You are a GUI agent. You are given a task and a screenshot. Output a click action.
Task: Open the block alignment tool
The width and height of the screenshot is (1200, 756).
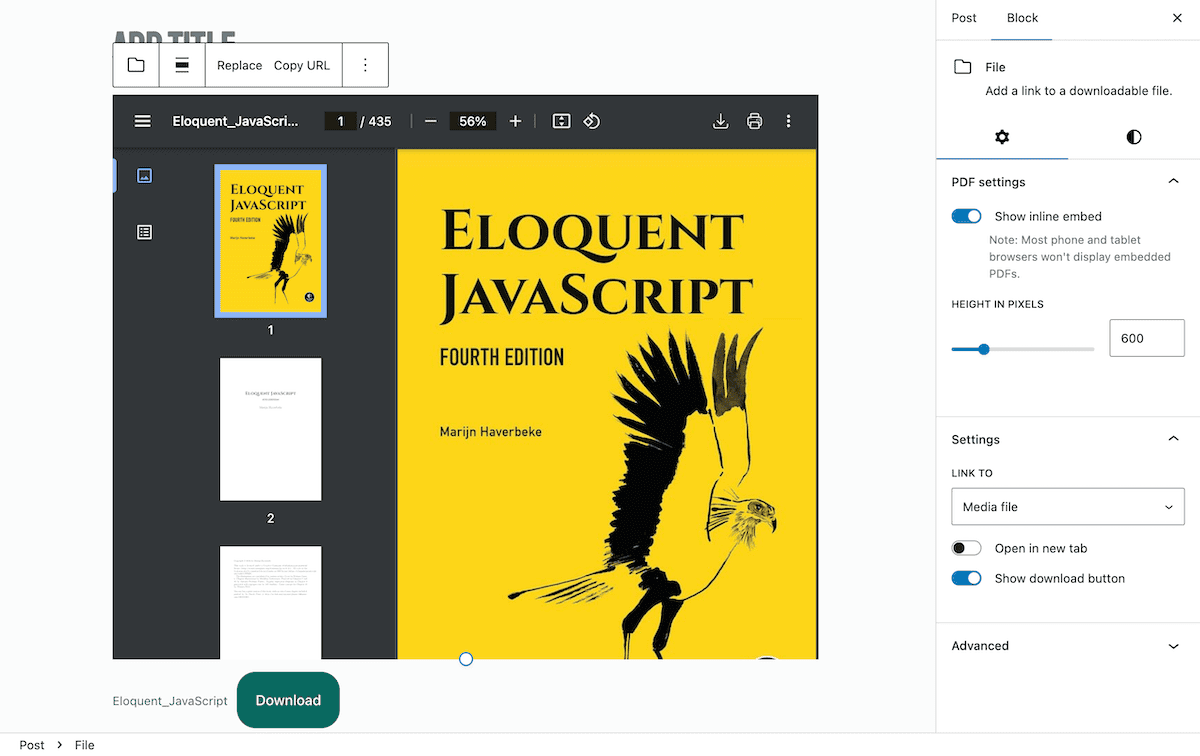(182, 65)
